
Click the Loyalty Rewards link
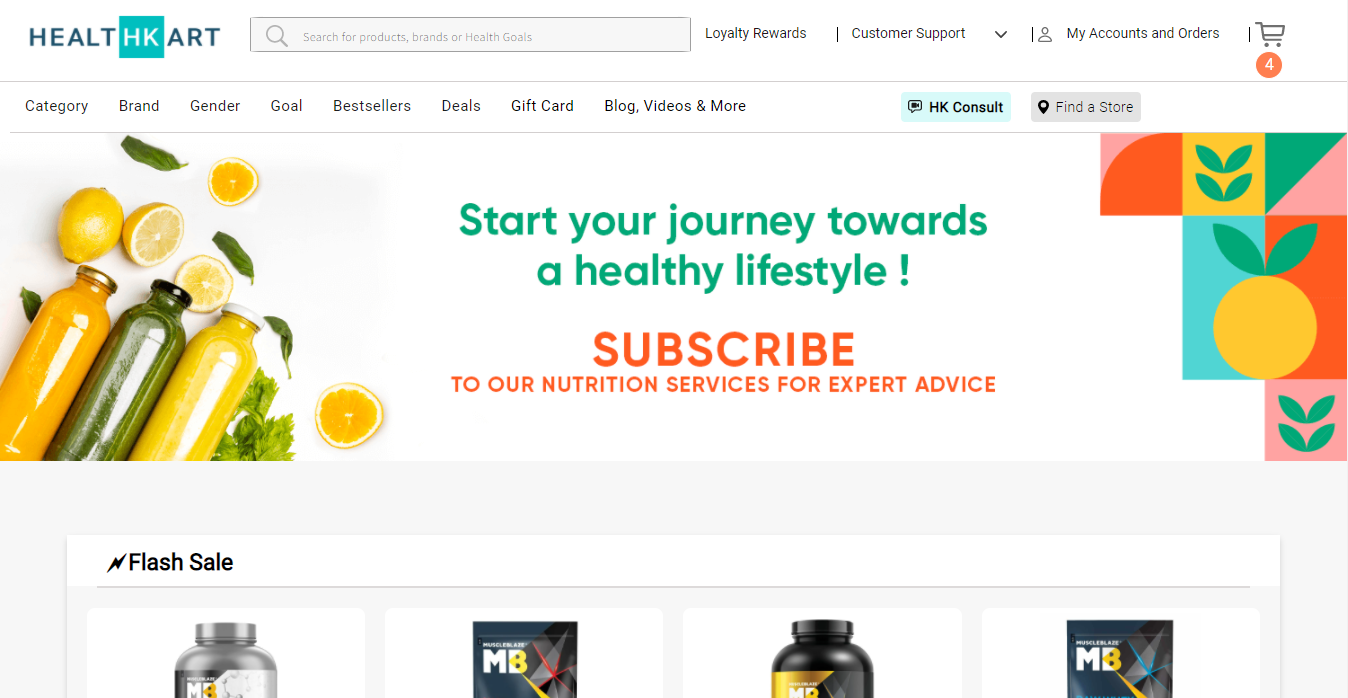click(x=755, y=33)
